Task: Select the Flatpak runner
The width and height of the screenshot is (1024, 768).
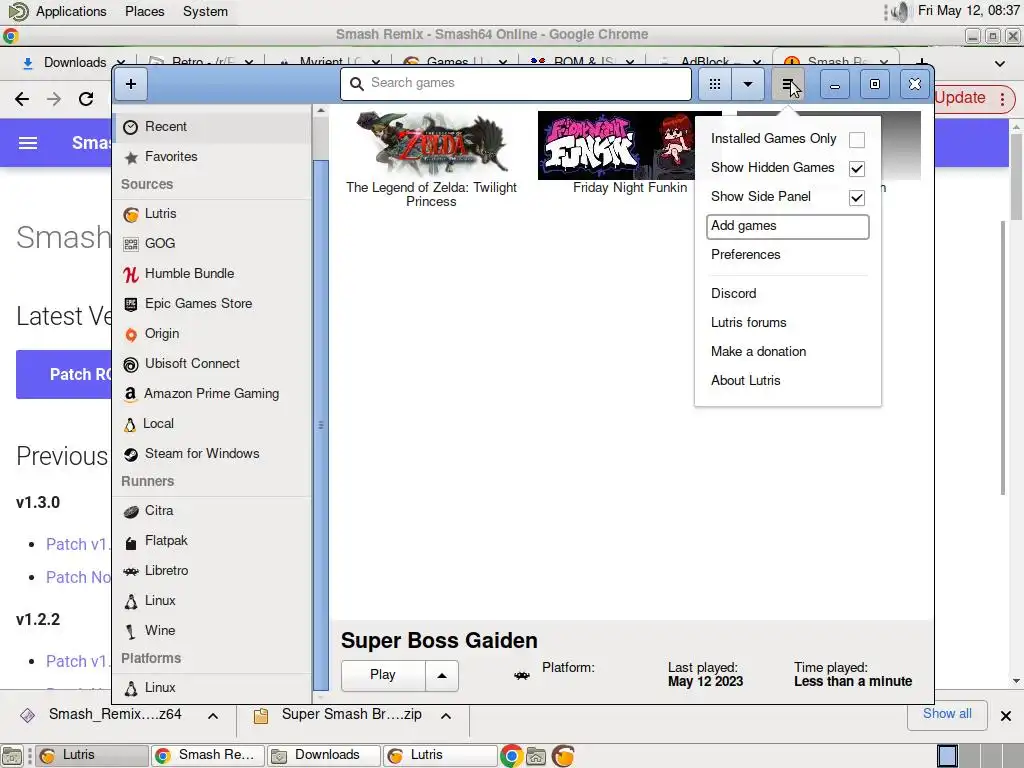Action: click(212, 541)
